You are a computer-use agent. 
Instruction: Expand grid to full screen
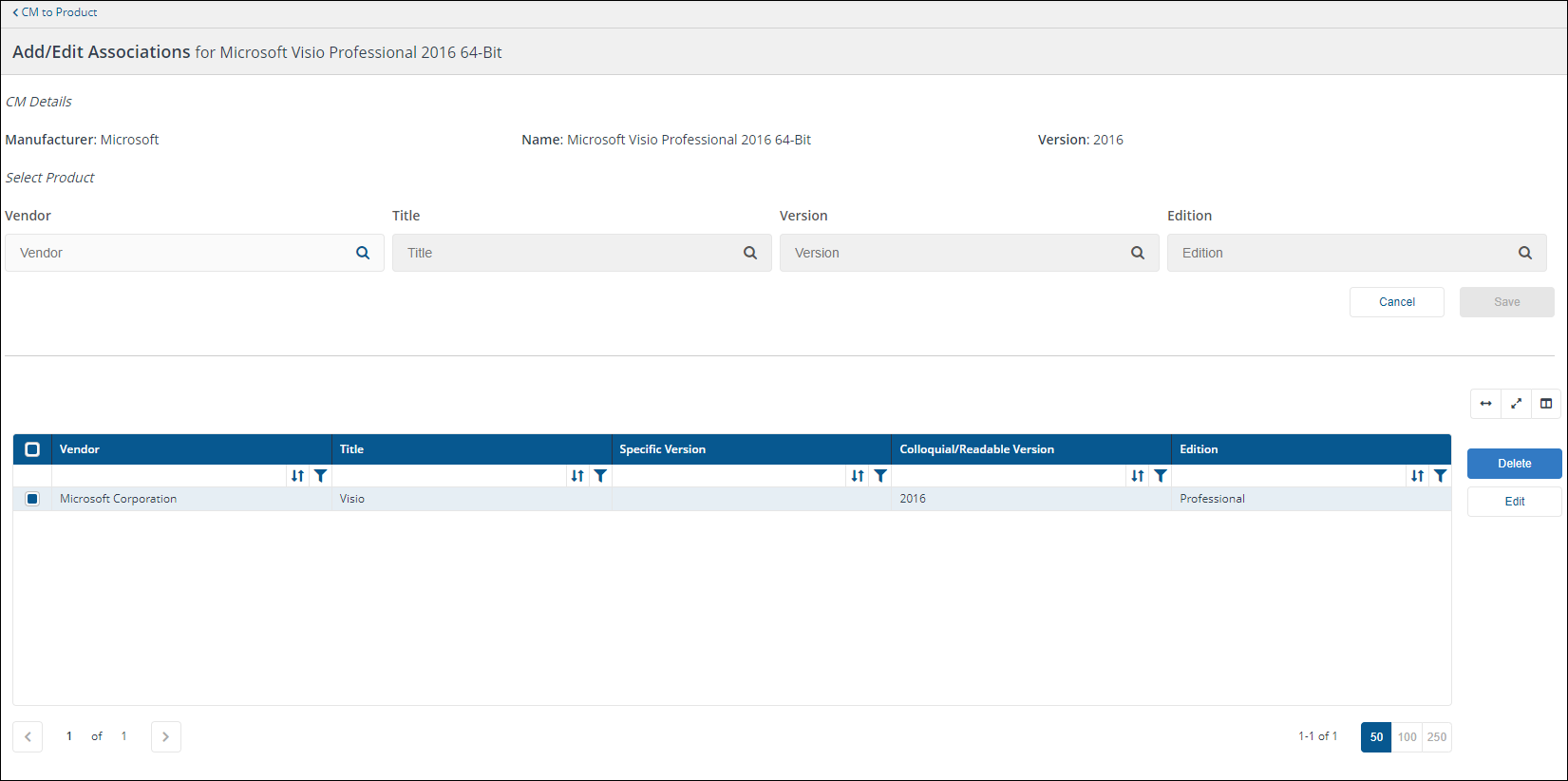click(1516, 404)
